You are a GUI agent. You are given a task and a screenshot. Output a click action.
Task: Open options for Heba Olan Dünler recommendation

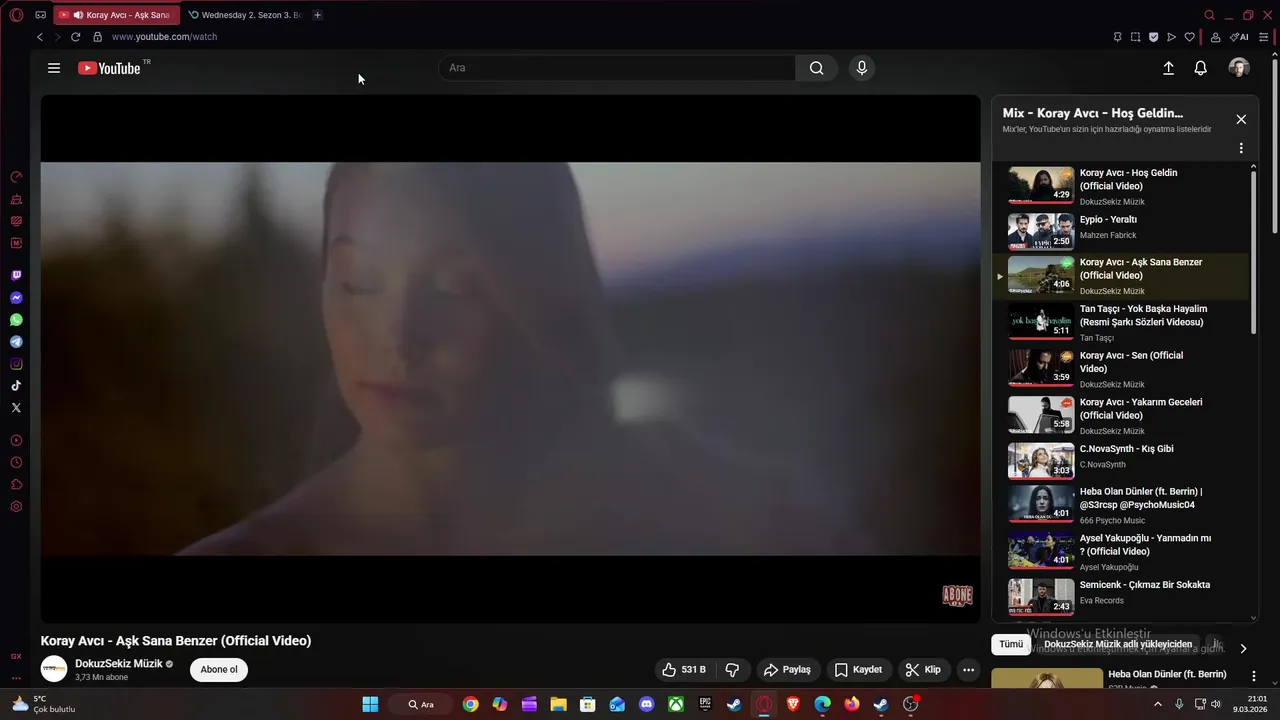click(x=1254, y=677)
